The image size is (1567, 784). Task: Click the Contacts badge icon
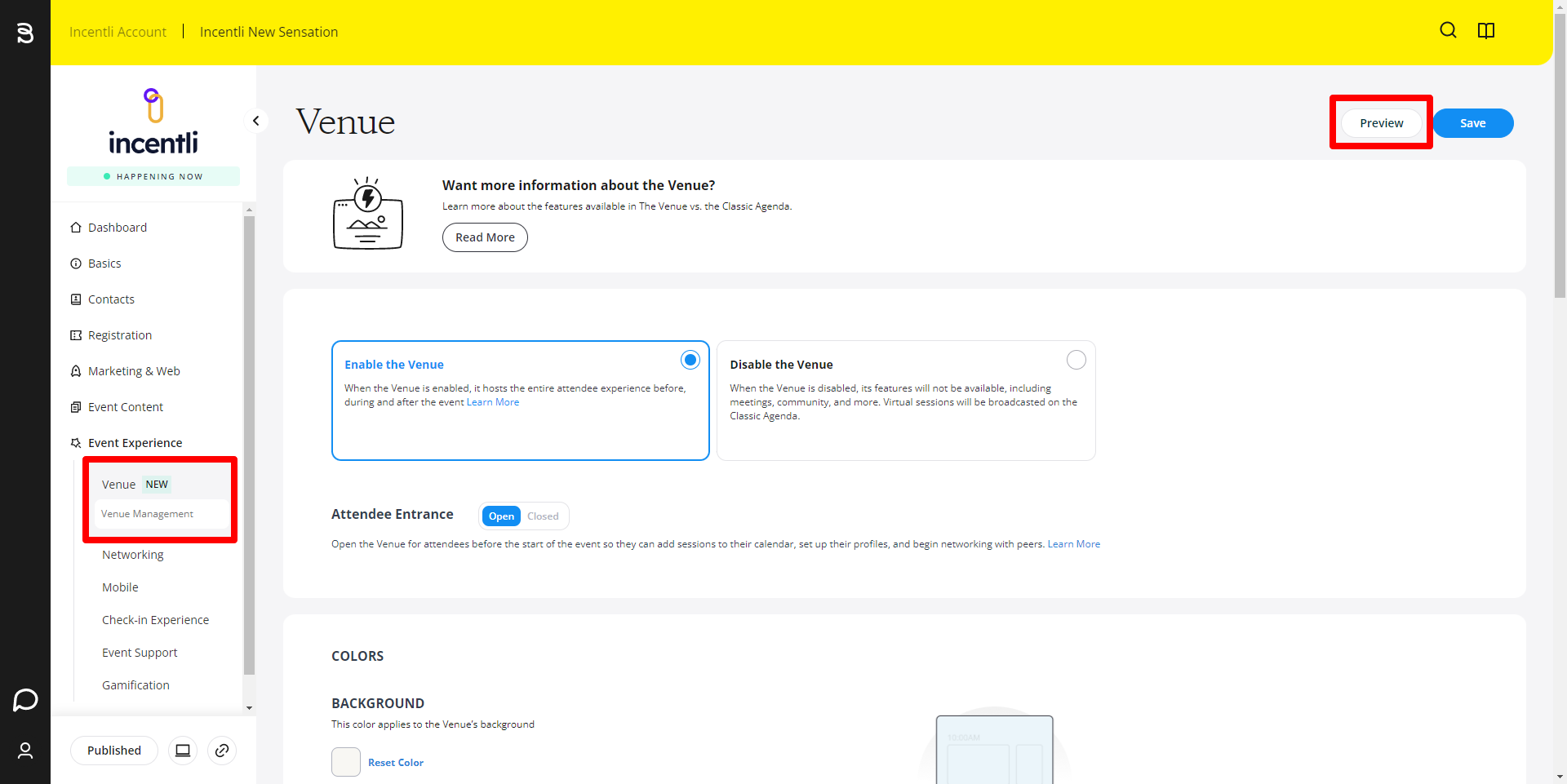[76, 299]
